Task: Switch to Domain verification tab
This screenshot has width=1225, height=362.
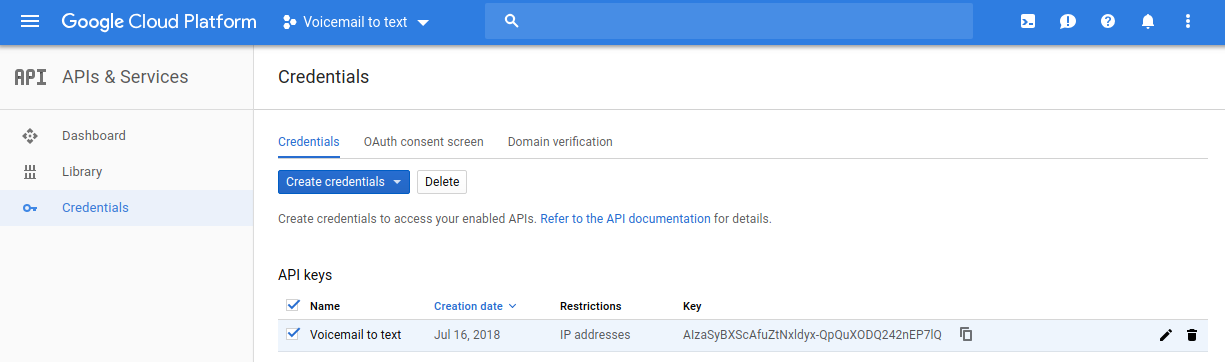Action: [x=560, y=142]
